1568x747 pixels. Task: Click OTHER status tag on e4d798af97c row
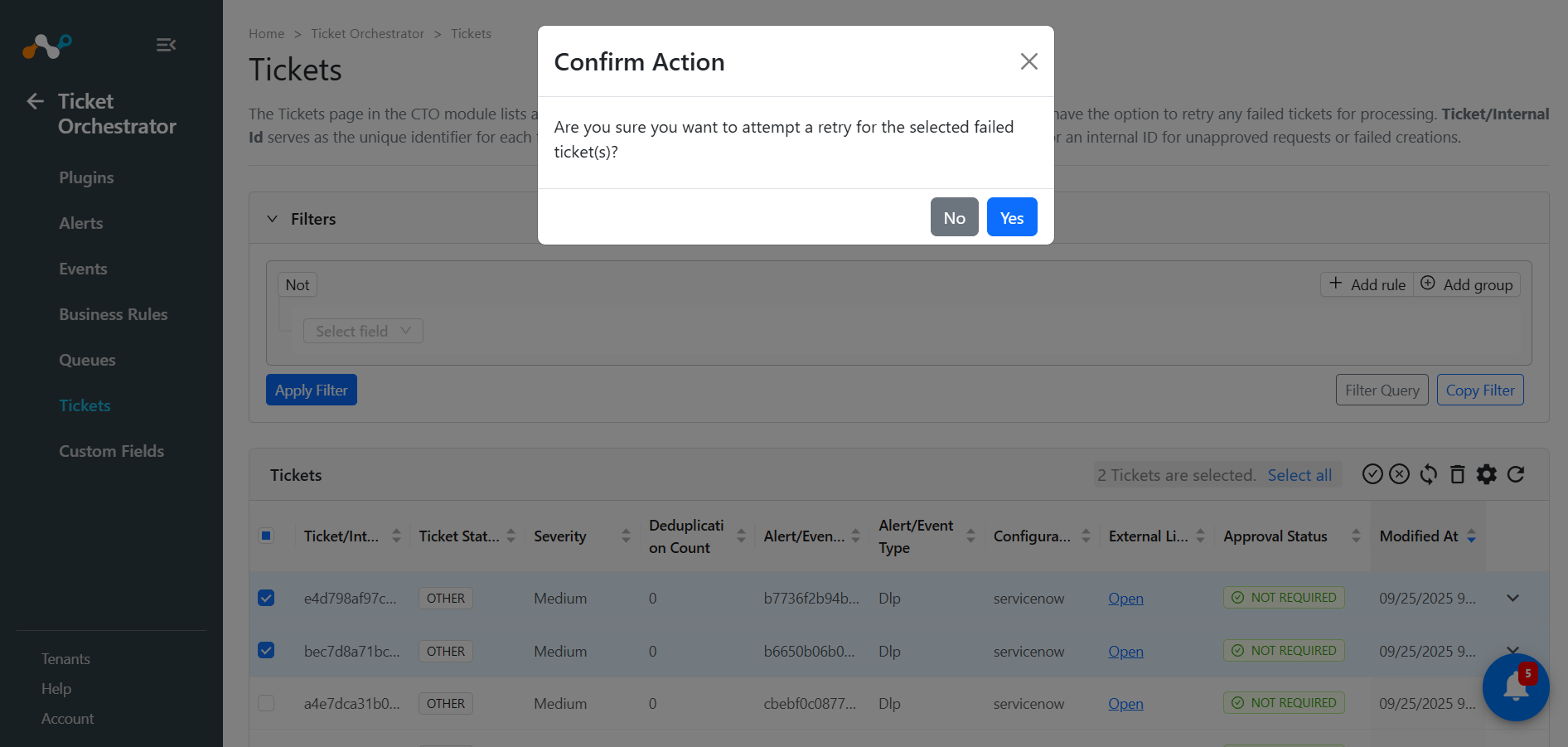(446, 599)
